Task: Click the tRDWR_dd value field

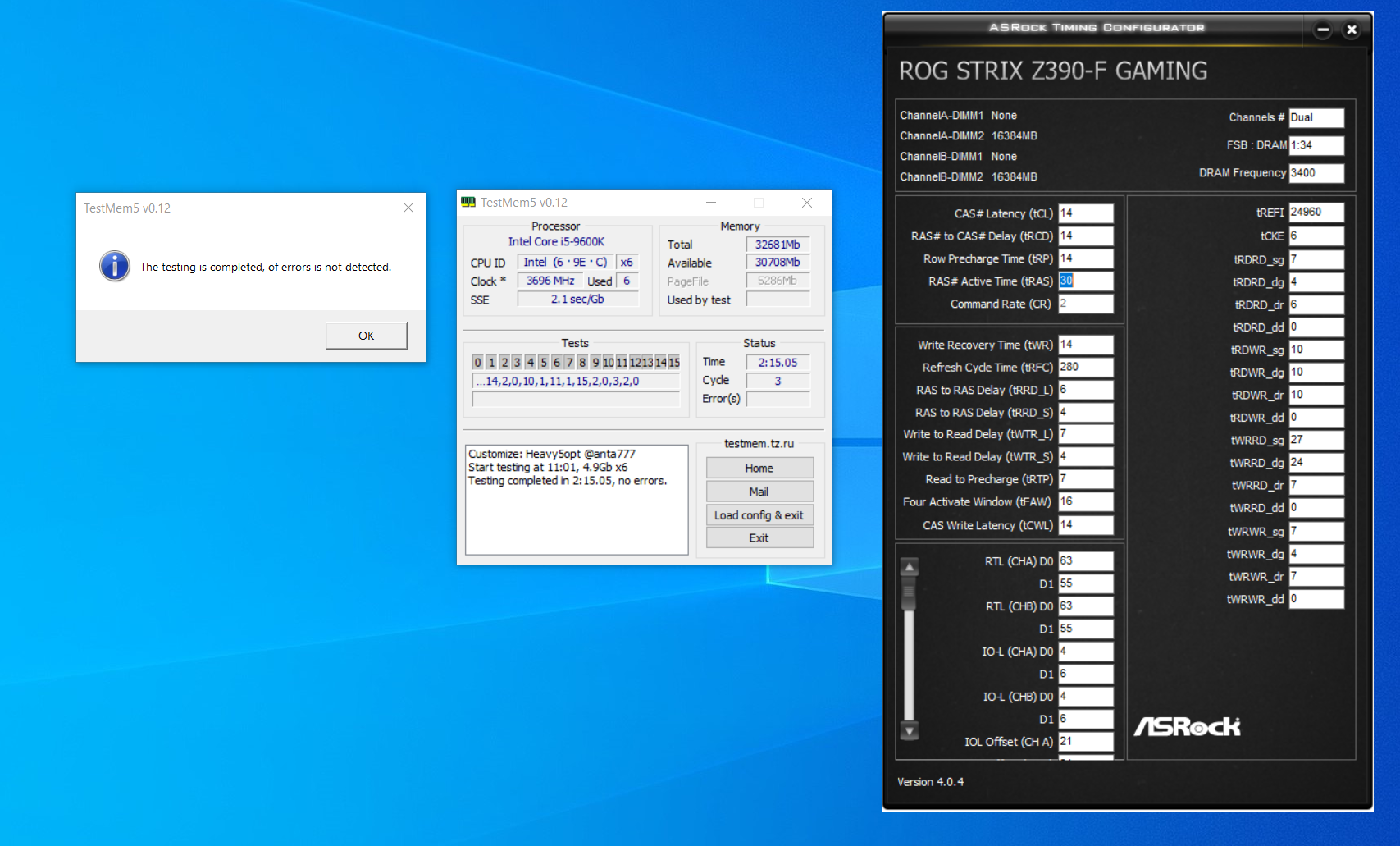Action: click(x=1316, y=418)
